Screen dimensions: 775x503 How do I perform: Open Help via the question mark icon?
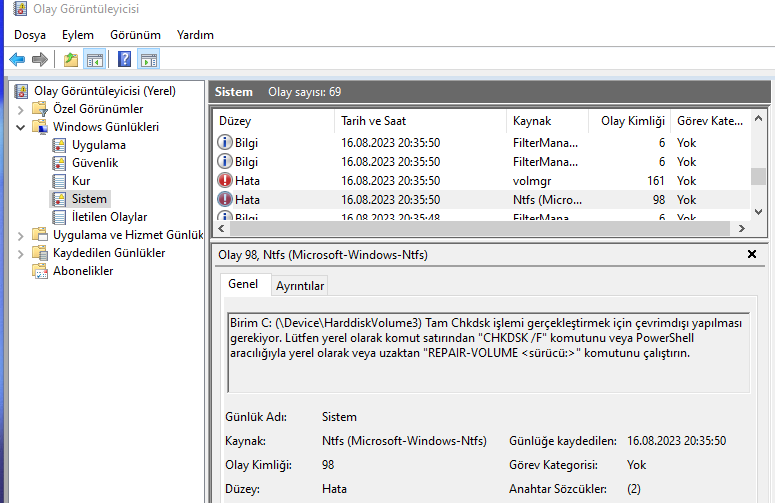coord(125,60)
